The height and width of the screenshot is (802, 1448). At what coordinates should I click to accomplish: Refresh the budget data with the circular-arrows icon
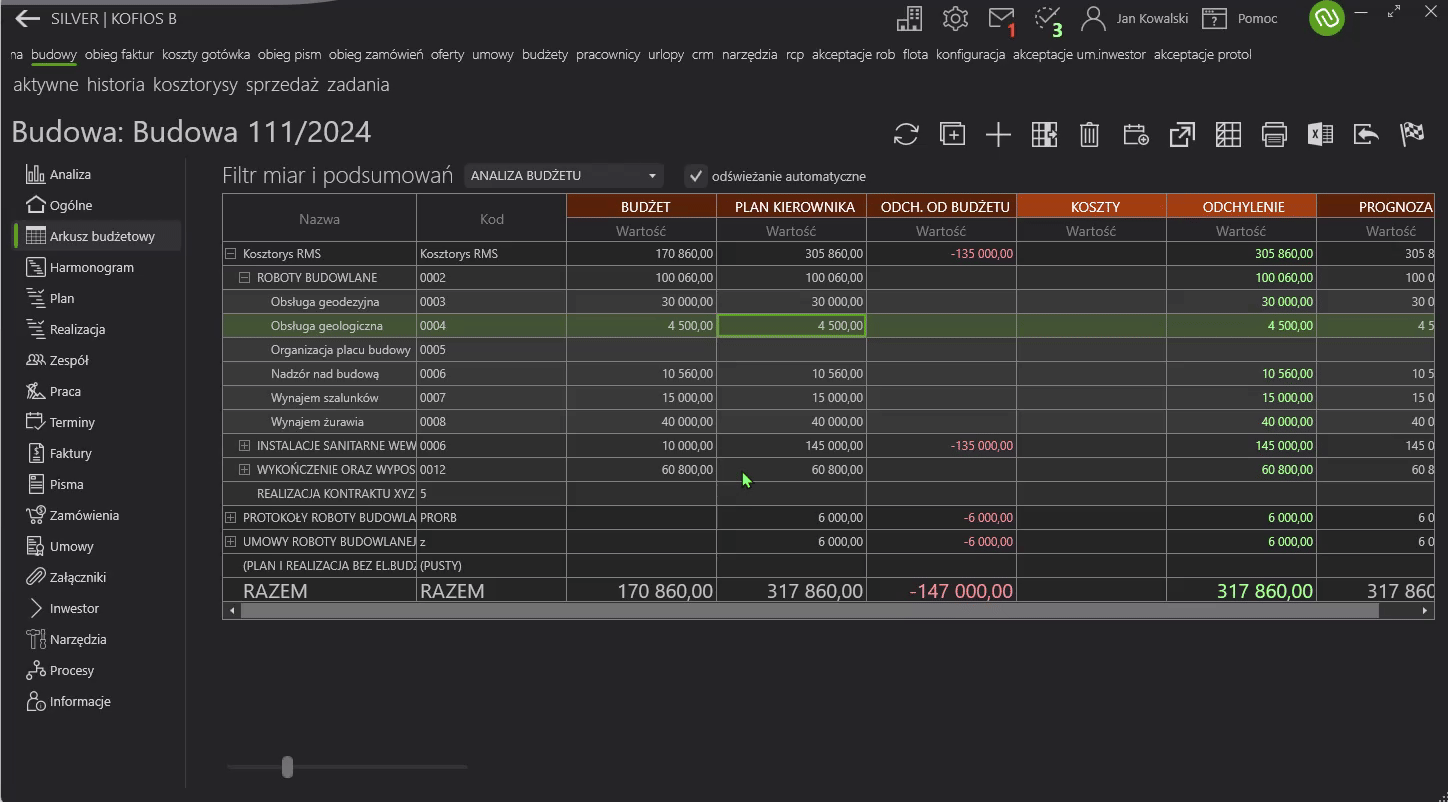(906, 134)
